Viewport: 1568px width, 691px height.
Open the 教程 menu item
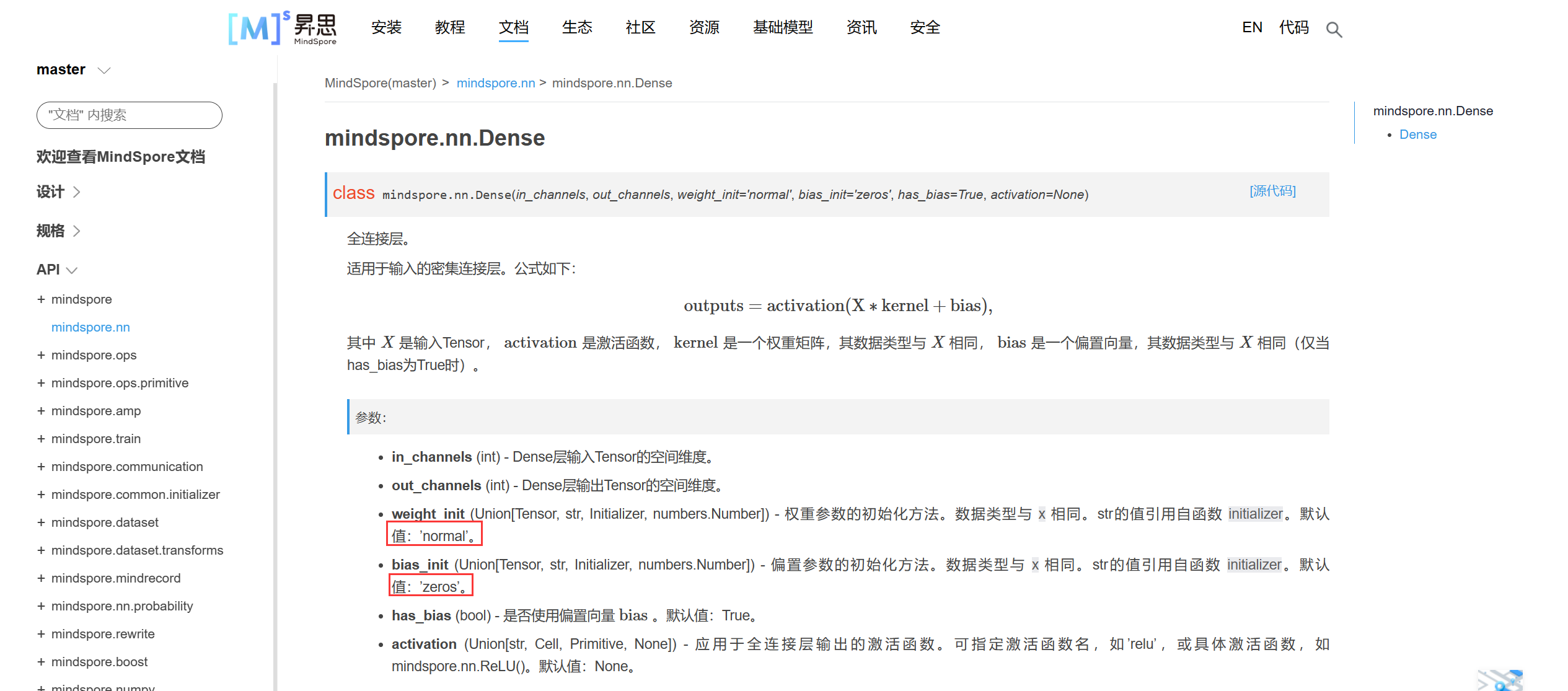450,27
